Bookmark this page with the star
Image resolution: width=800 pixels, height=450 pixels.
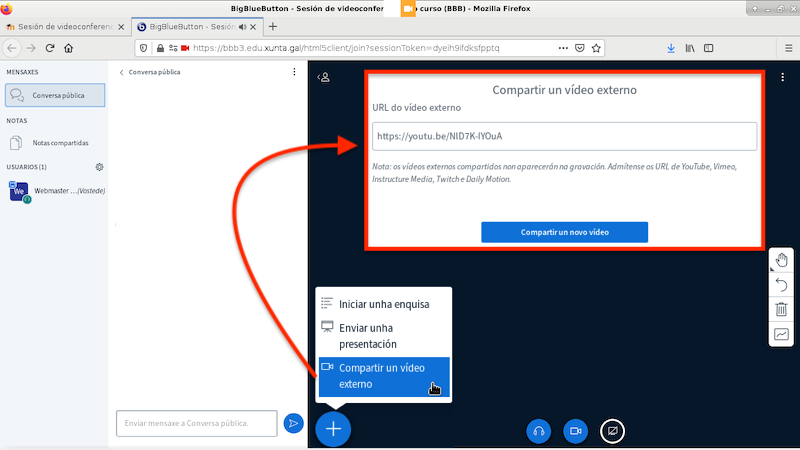[x=596, y=48]
